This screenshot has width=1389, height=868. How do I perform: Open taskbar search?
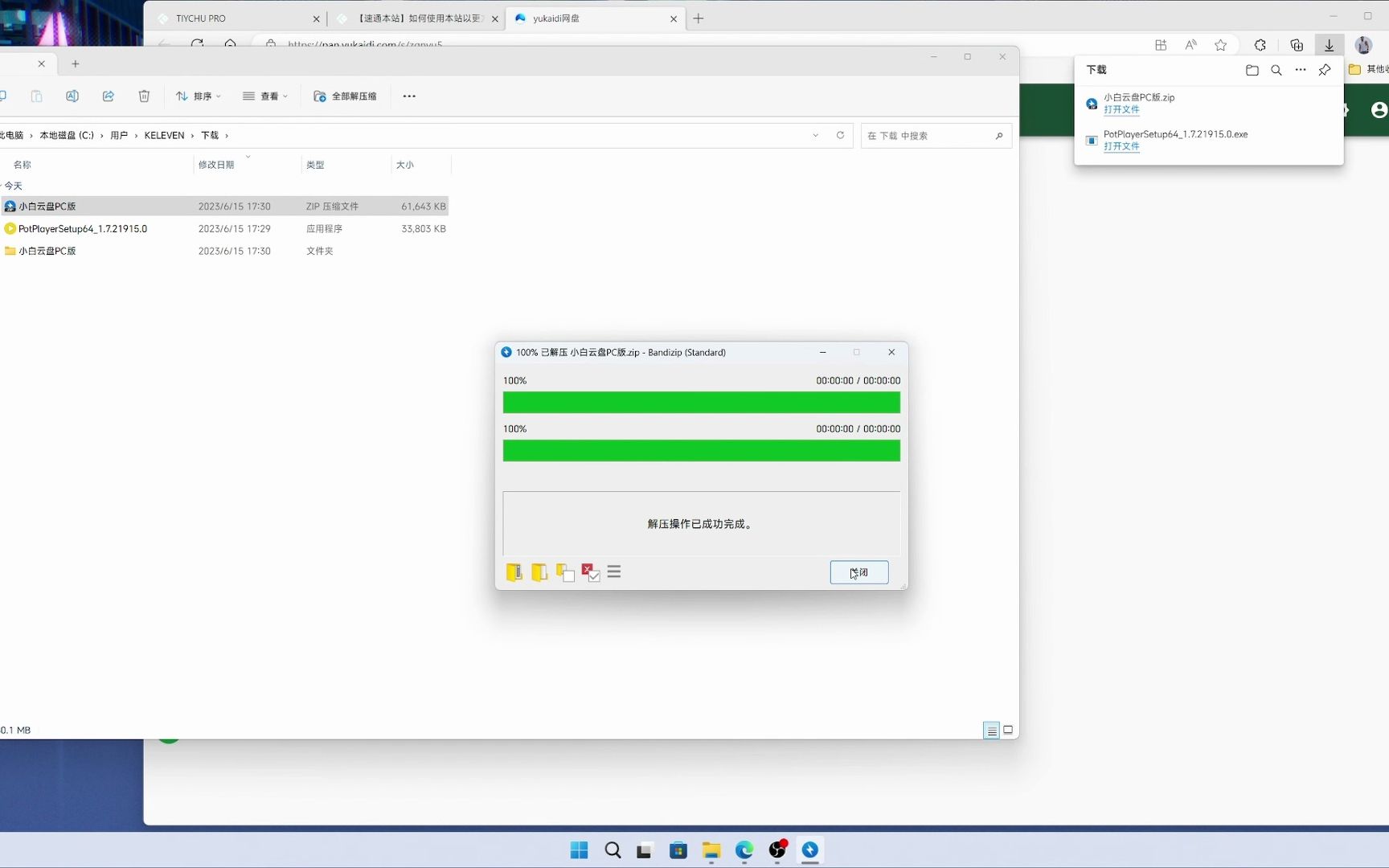click(x=613, y=850)
